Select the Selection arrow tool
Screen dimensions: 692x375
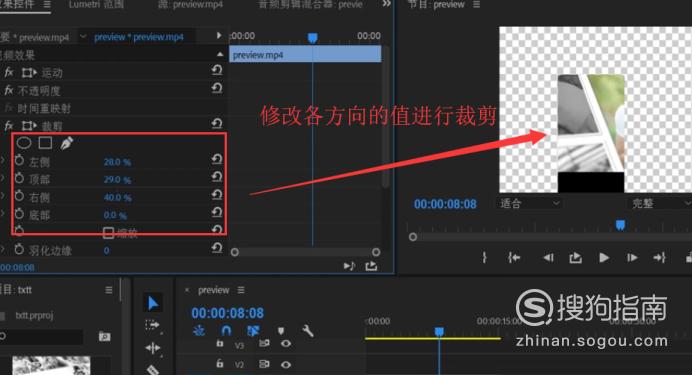[x=153, y=303]
